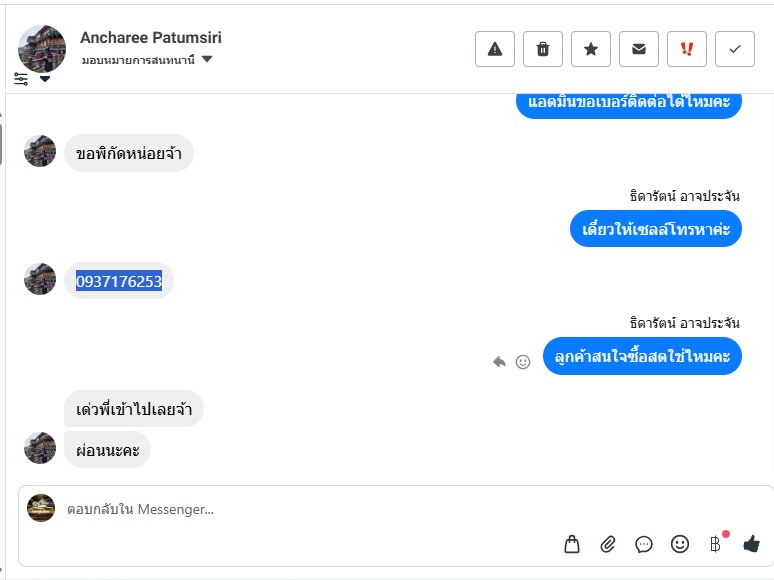Open saved replies speech bubble icon
The height and width of the screenshot is (580, 774).
[644, 544]
